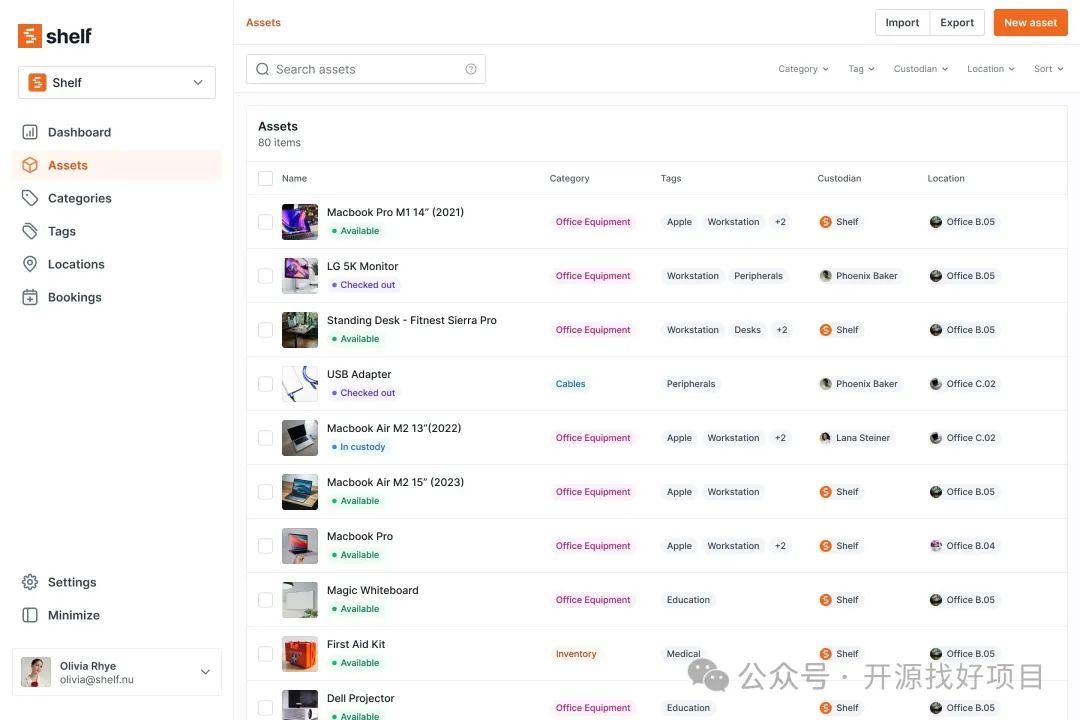Click Phoenix Baker avatar in LG 5K Monitor row
The height and width of the screenshot is (720, 1080).
[825, 276]
